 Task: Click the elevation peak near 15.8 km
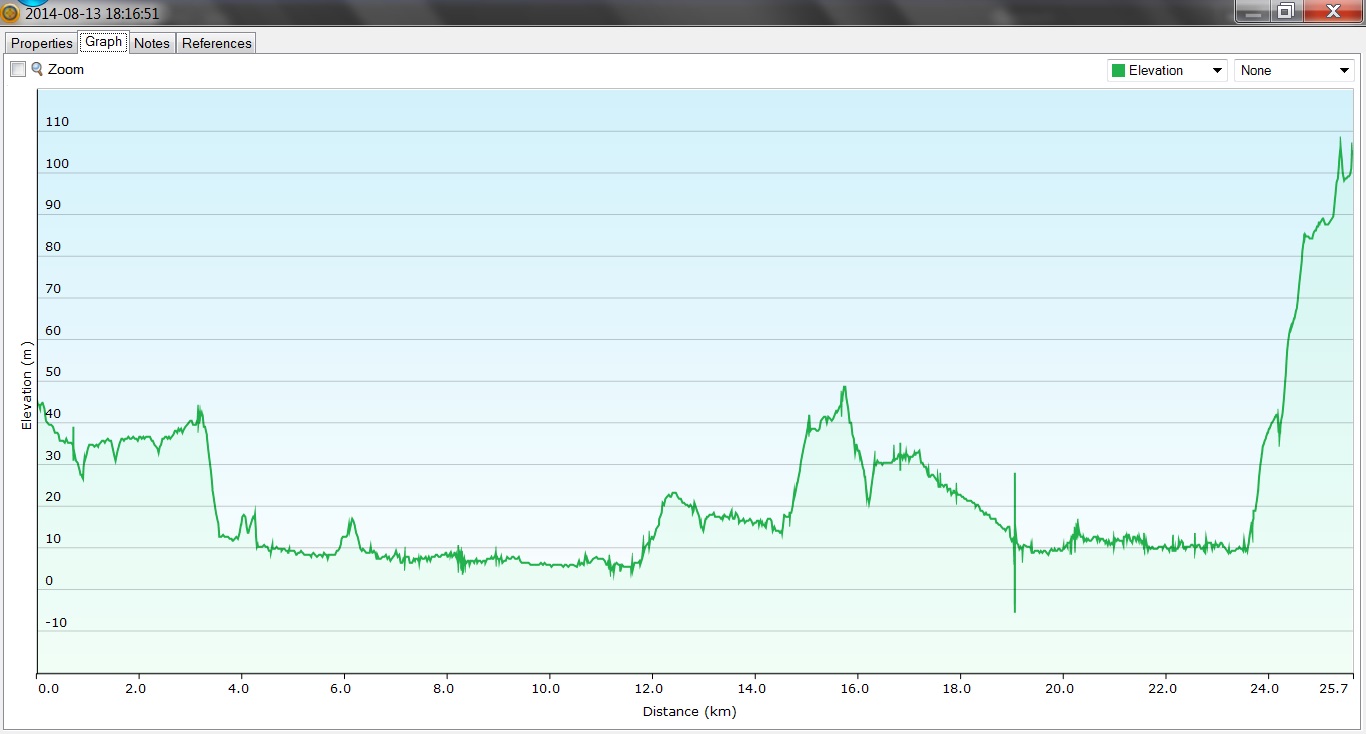point(844,389)
